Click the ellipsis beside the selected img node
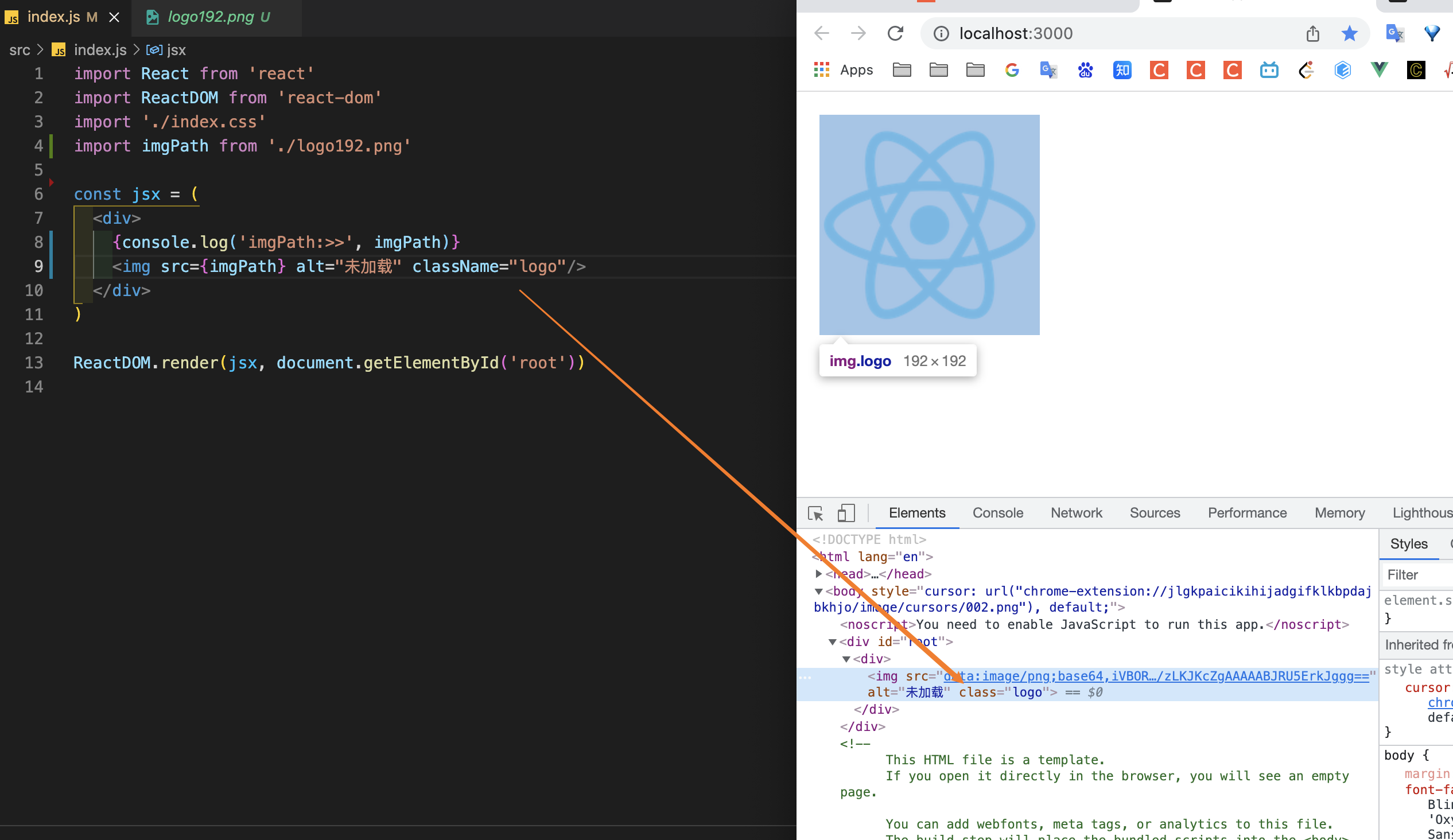 806,678
